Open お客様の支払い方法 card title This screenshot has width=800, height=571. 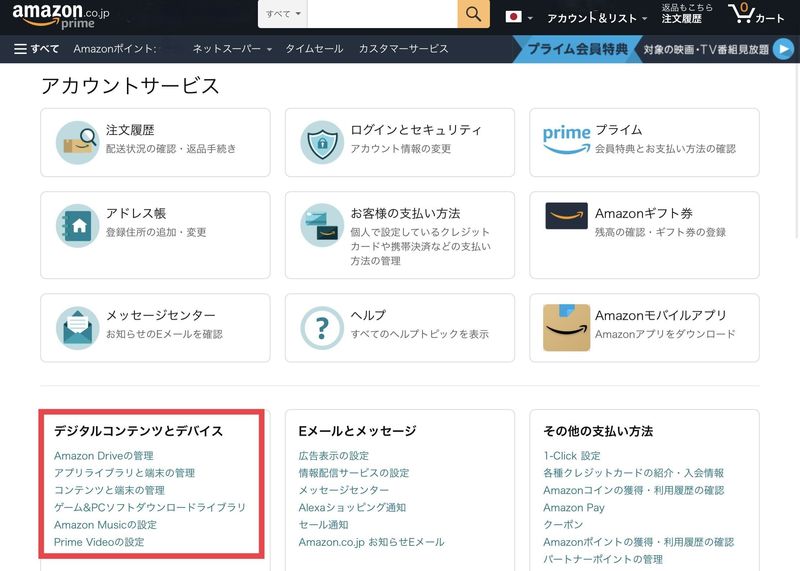405,213
